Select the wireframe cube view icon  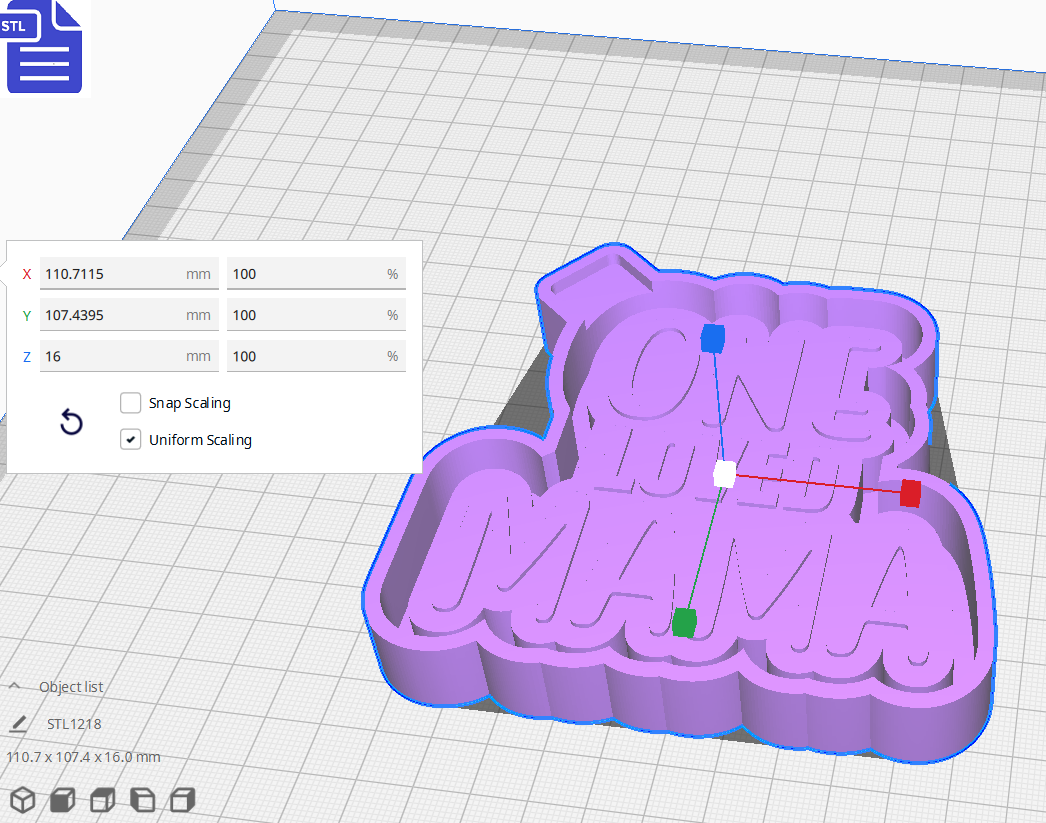[22, 800]
